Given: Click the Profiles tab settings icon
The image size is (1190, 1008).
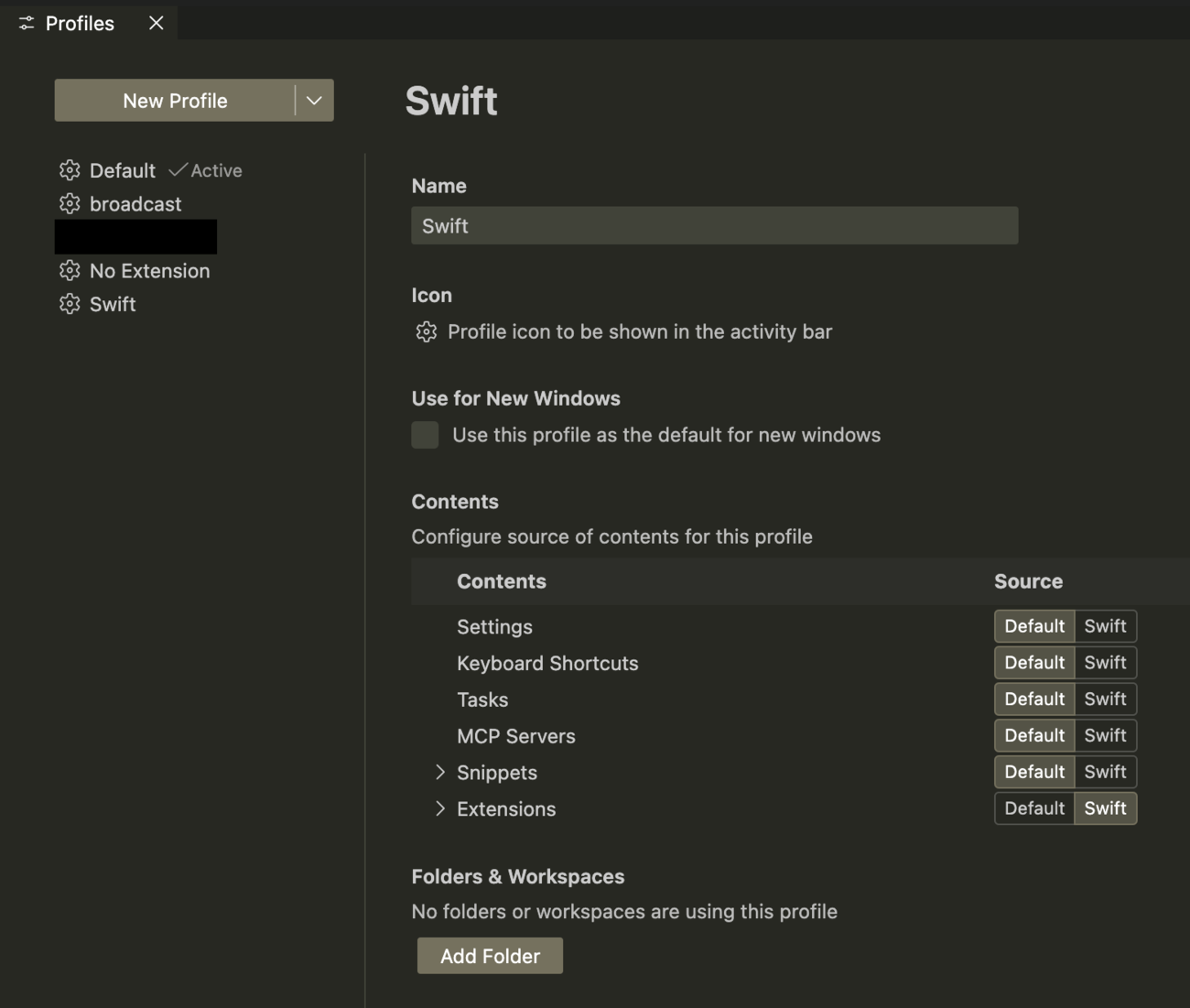Looking at the screenshot, I should tap(27, 23).
